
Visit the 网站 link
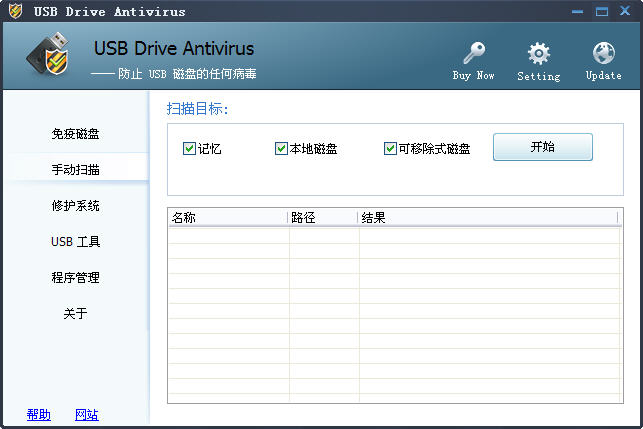click(x=87, y=415)
